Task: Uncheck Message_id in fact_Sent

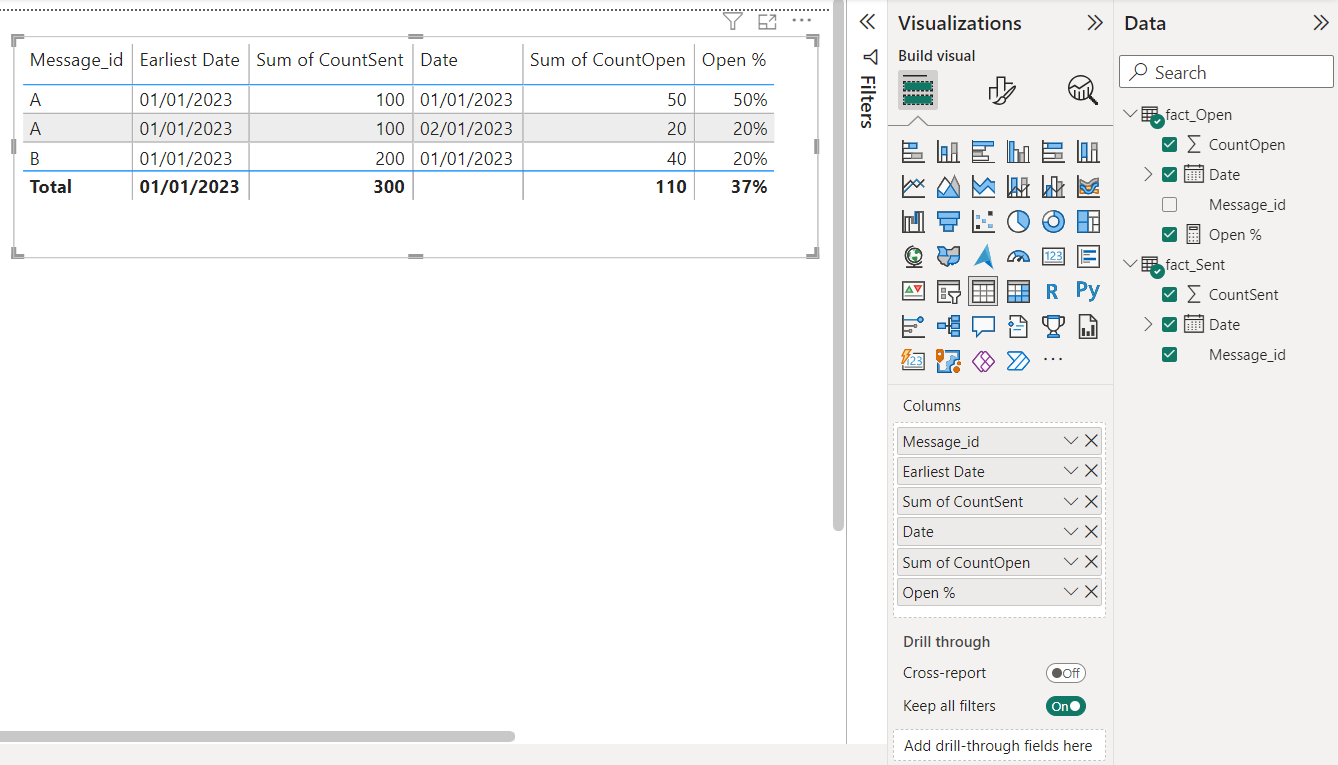Action: click(1169, 354)
